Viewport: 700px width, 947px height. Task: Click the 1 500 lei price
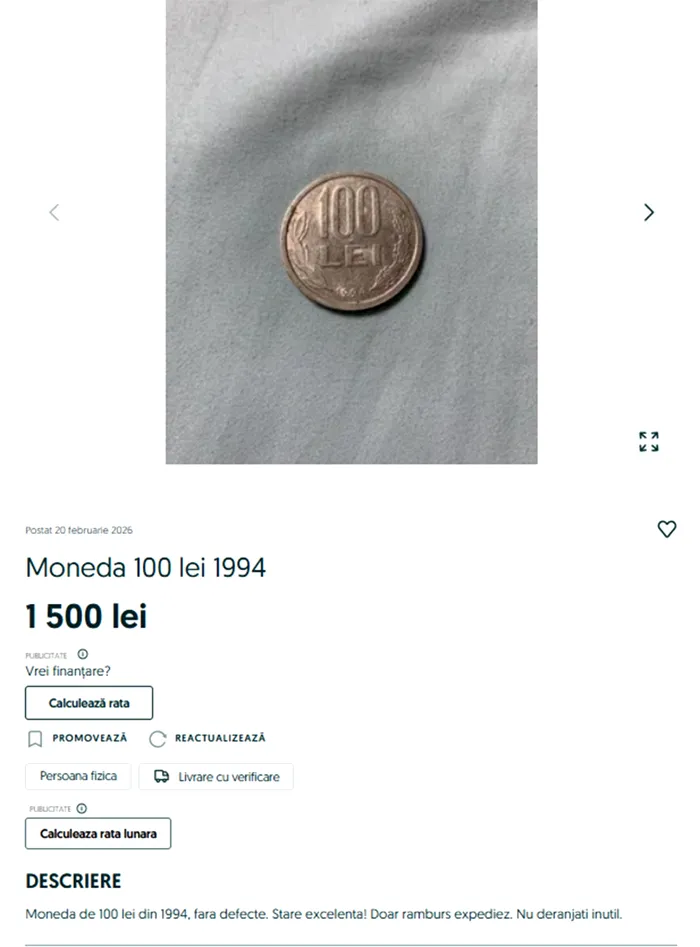86,616
